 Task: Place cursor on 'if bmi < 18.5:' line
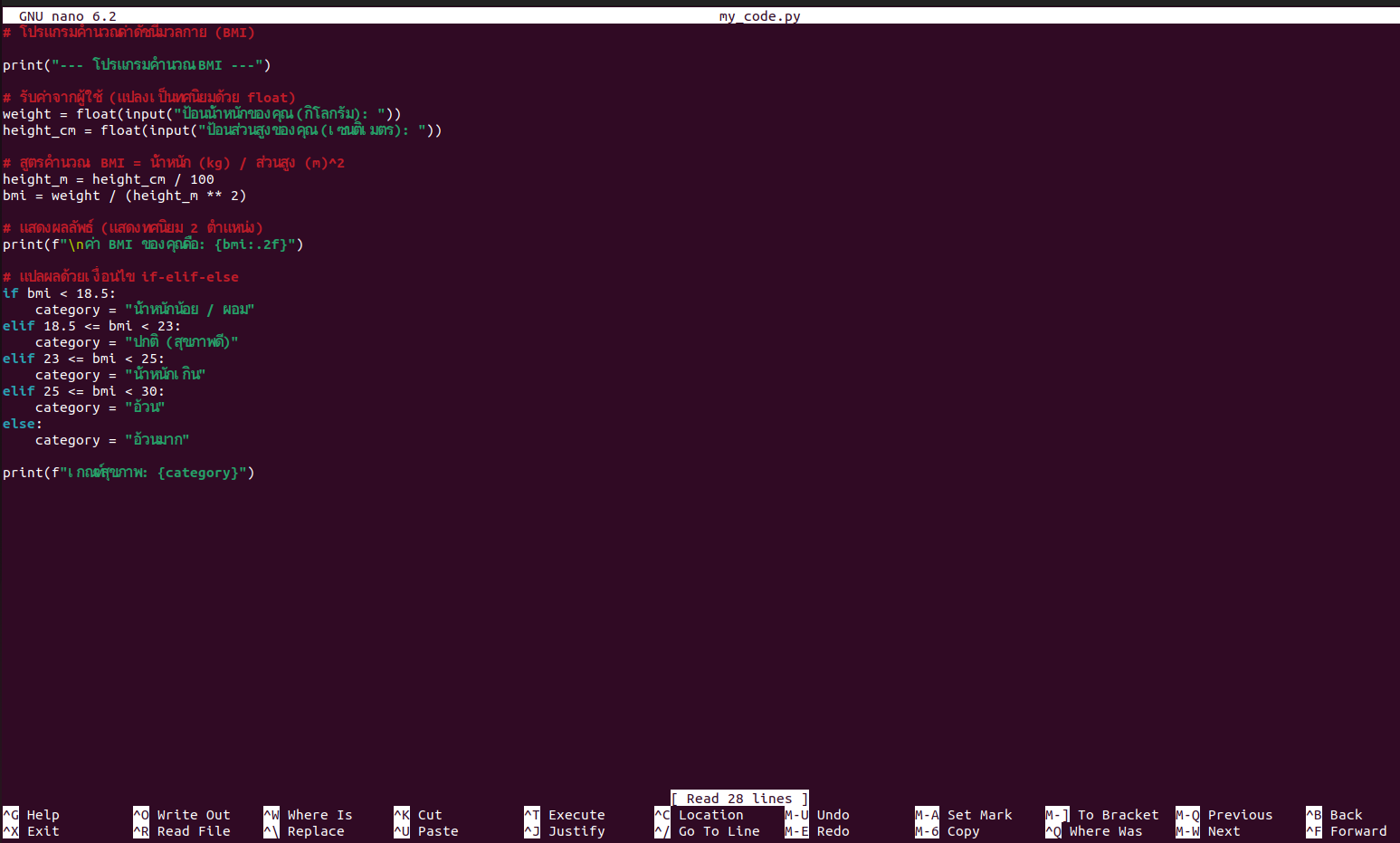(59, 293)
